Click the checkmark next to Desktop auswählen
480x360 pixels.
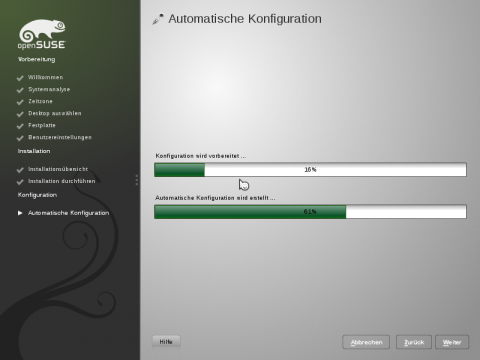20,114
